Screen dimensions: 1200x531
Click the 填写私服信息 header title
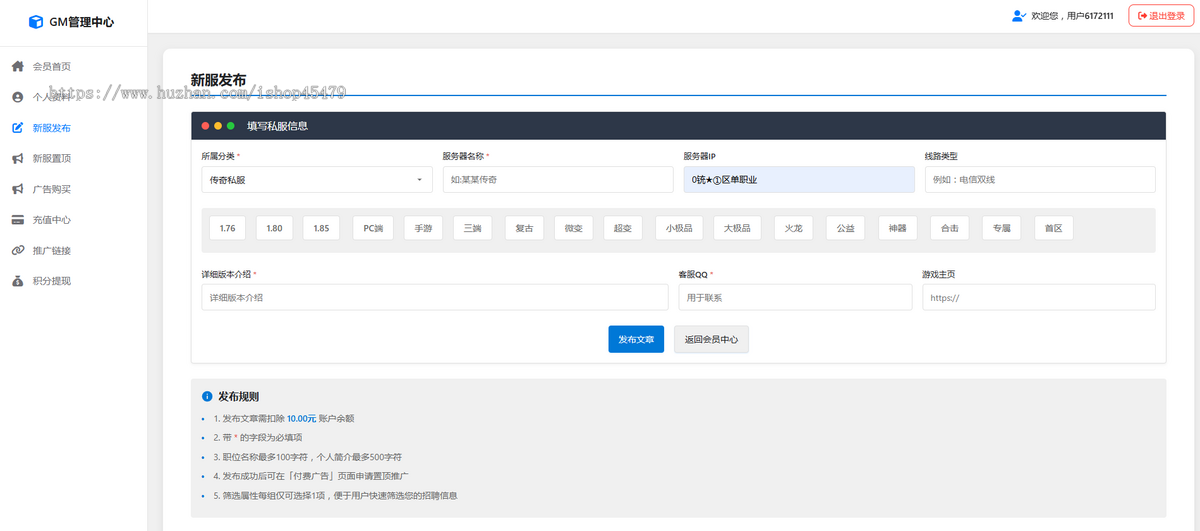pos(278,126)
